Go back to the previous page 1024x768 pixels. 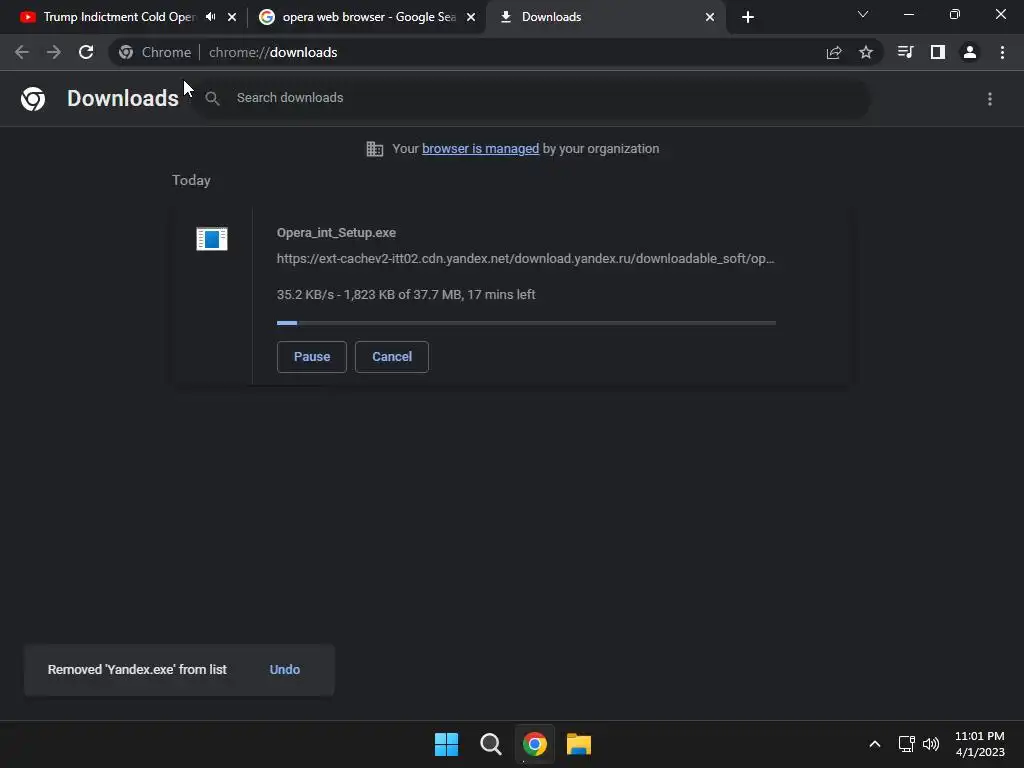(22, 52)
